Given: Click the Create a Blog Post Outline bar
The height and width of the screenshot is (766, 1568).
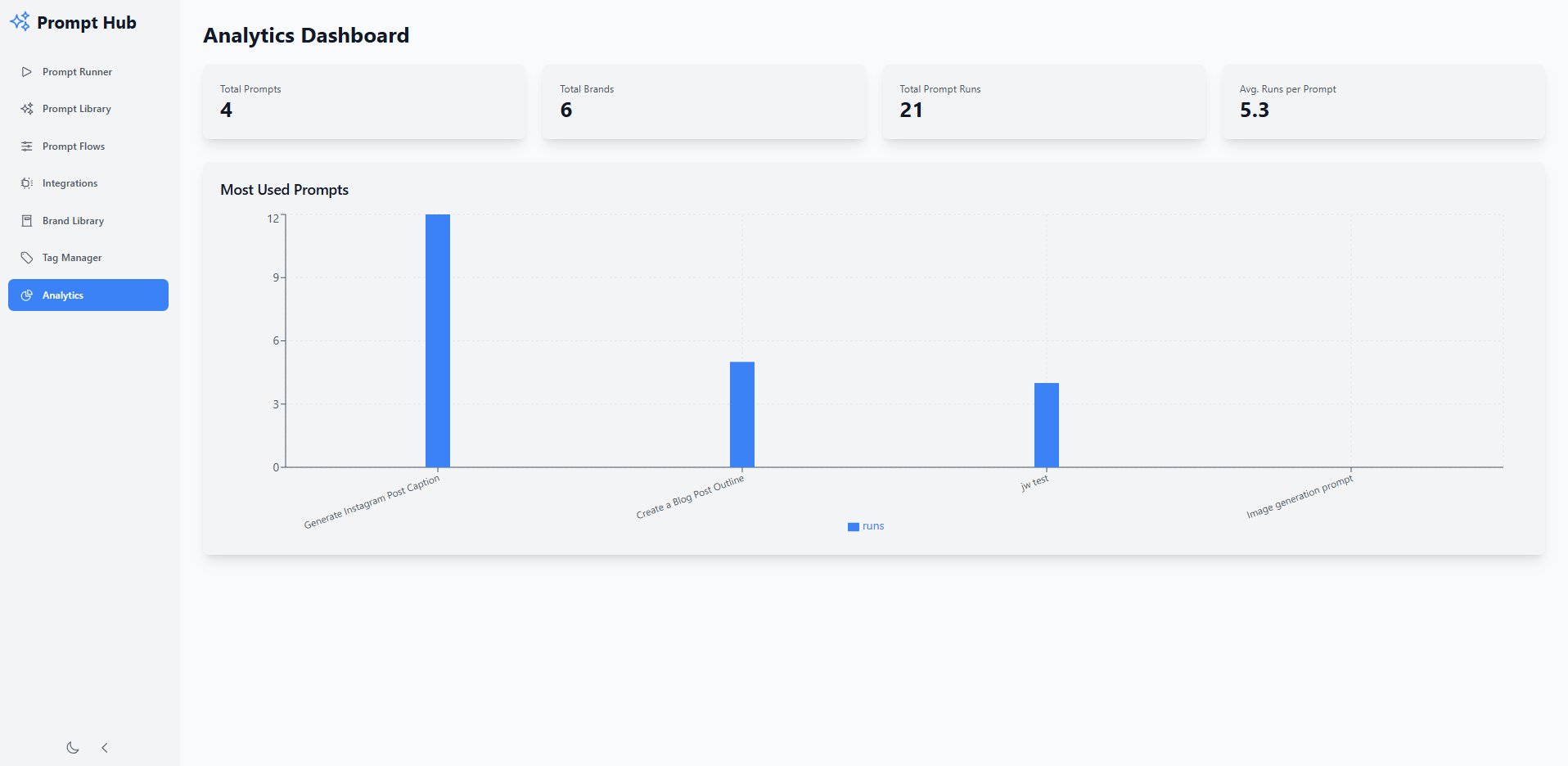Looking at the screenshot, I should [x=742, y=414].
